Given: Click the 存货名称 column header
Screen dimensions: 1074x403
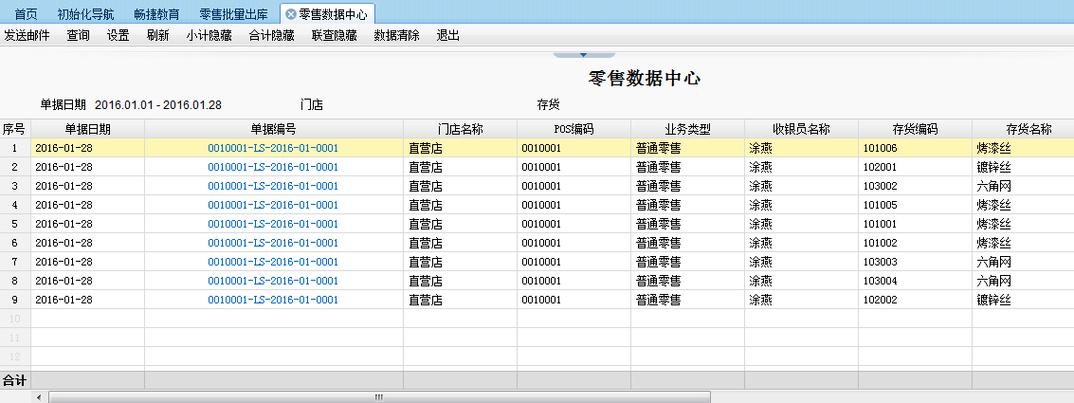Looking at the screenshot, I should pos(1023,129).
